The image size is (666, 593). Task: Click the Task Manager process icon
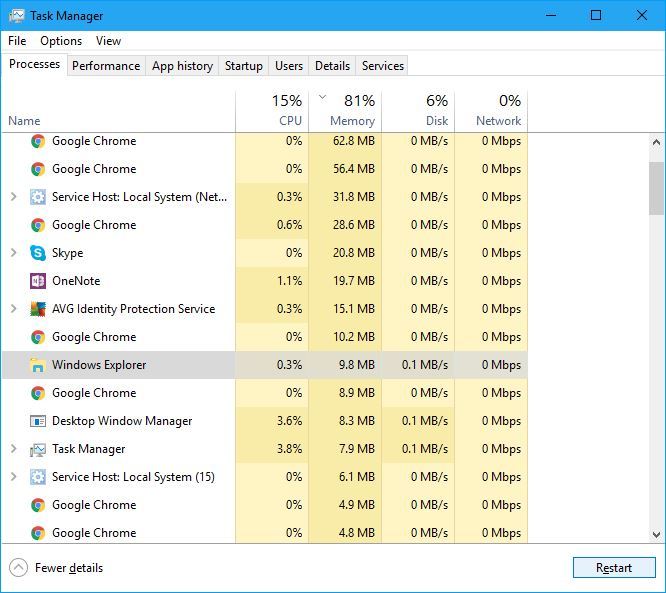(x=38, y=449)
